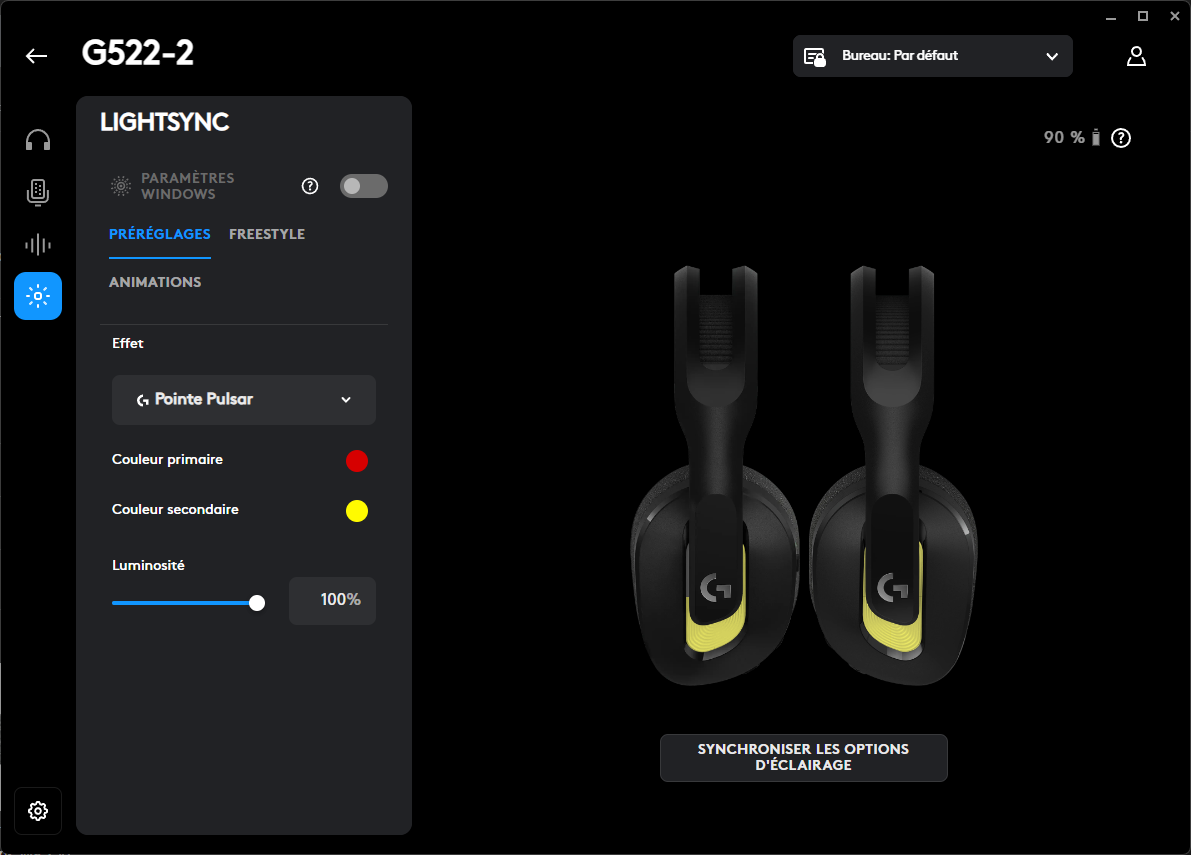The image size is (1191, 855).
Task: Click the Couleur secondaire label
Action: (175, 510)
